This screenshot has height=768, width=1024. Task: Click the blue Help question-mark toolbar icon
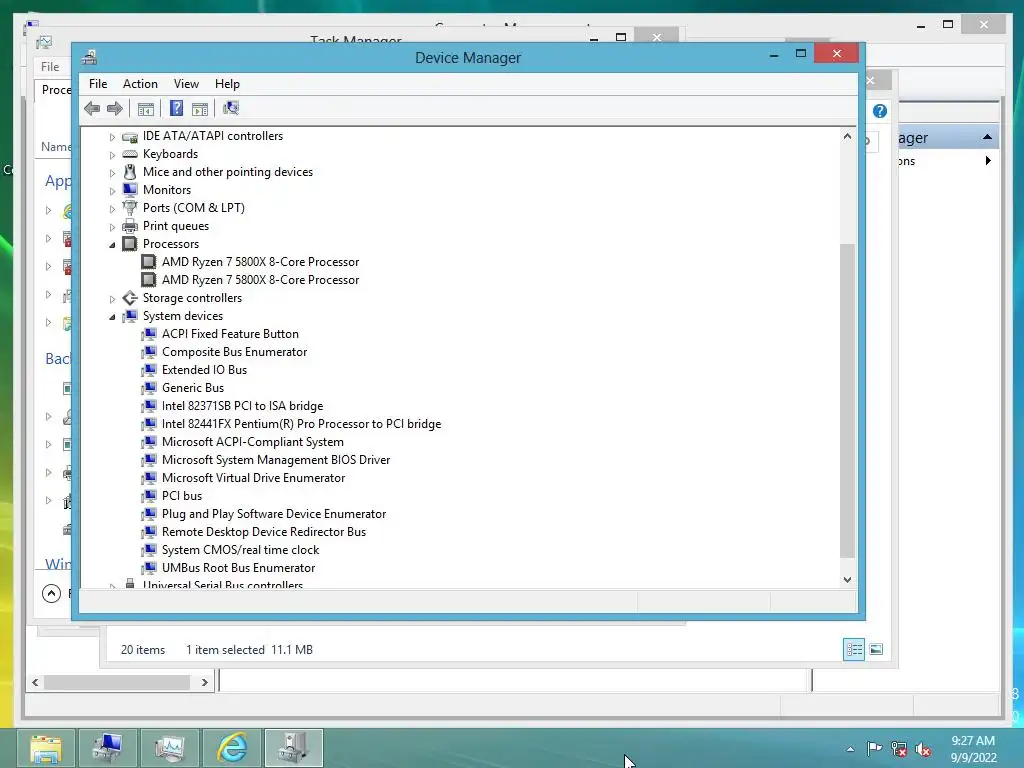[176, 108]
